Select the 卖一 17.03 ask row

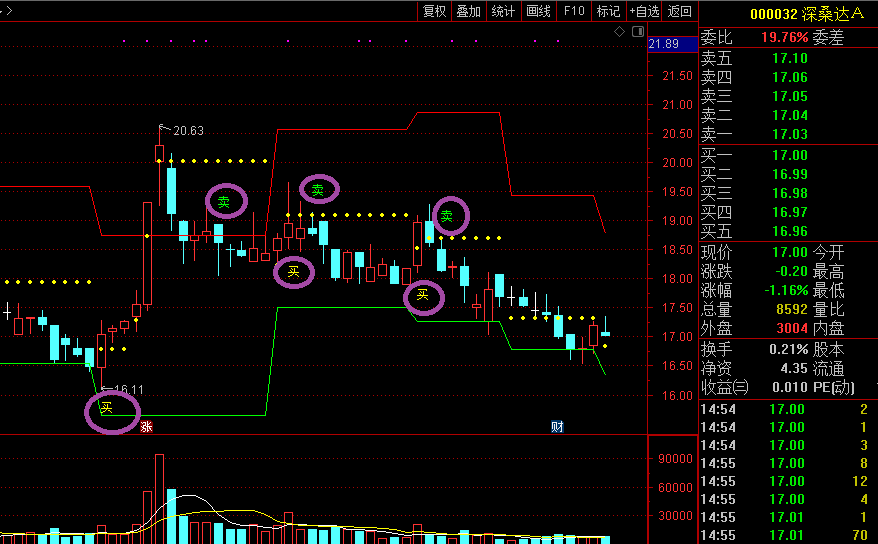[x=754, y=134]
